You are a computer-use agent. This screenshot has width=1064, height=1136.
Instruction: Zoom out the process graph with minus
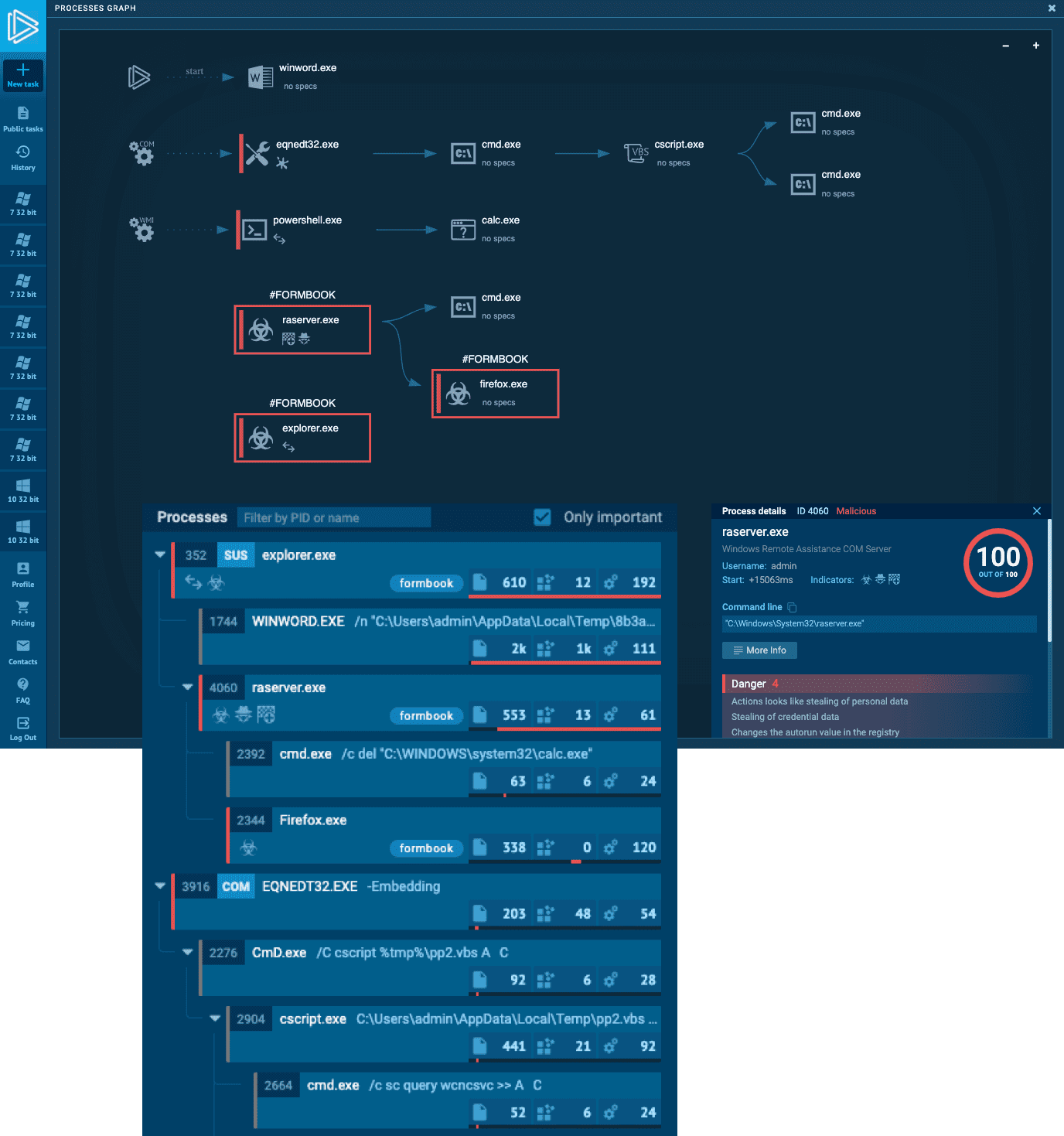1006,46
